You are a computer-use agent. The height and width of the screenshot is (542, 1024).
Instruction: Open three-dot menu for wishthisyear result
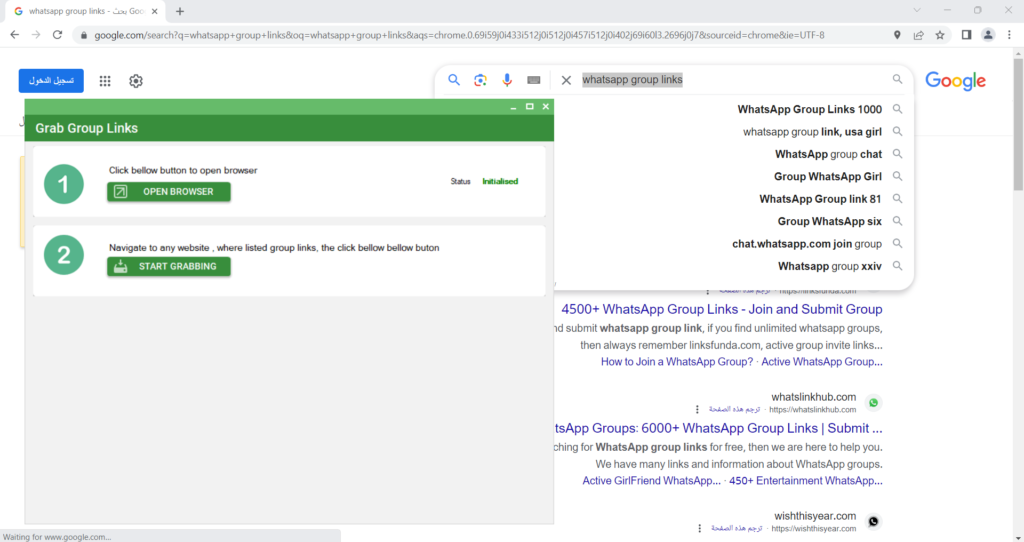pyautogui.click(x=699, y=528)
